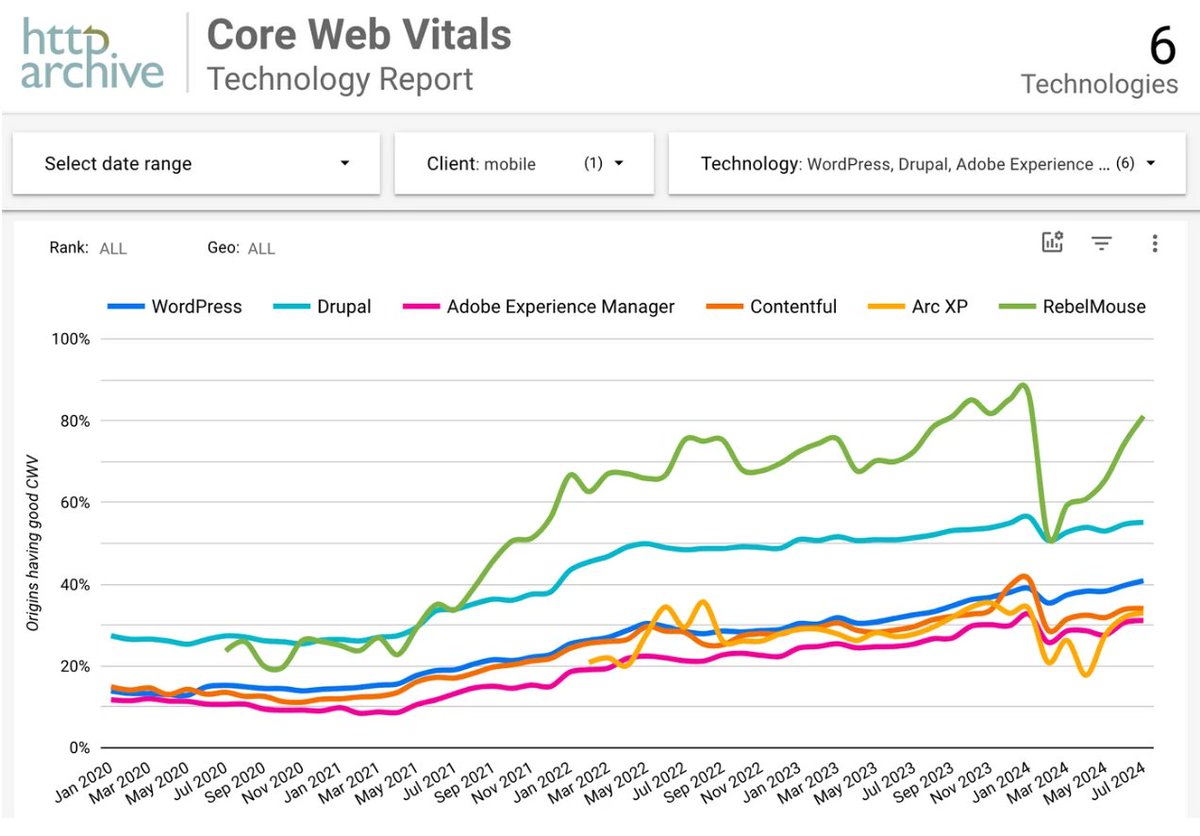Viewport: 1200px width, 836px height.
Task: Click the Core Web Vitals title
Action: [359, 35]
